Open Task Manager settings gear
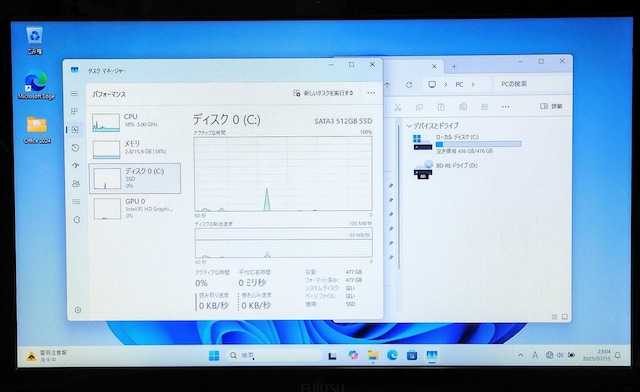This screenshot has width=640, height=392. coord(78,310)
